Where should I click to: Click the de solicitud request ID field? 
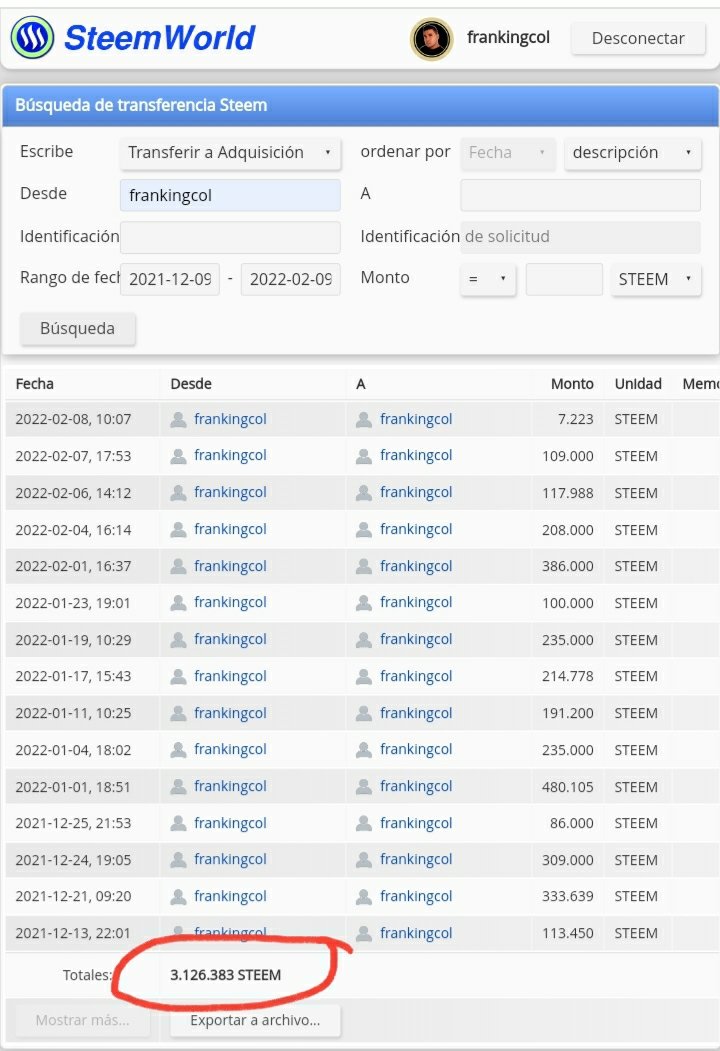point(581,237)
